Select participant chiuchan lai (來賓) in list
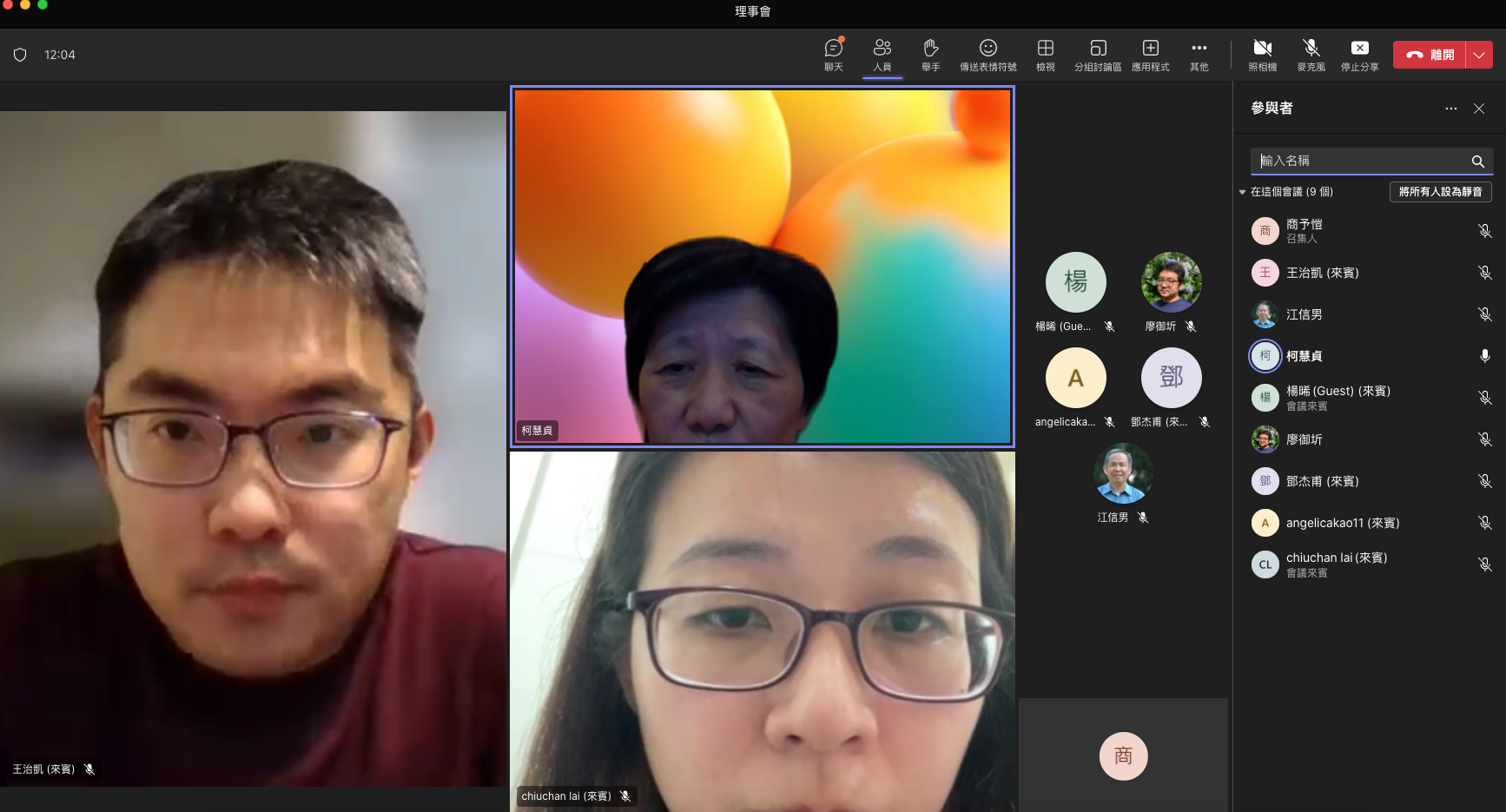 1371,564
